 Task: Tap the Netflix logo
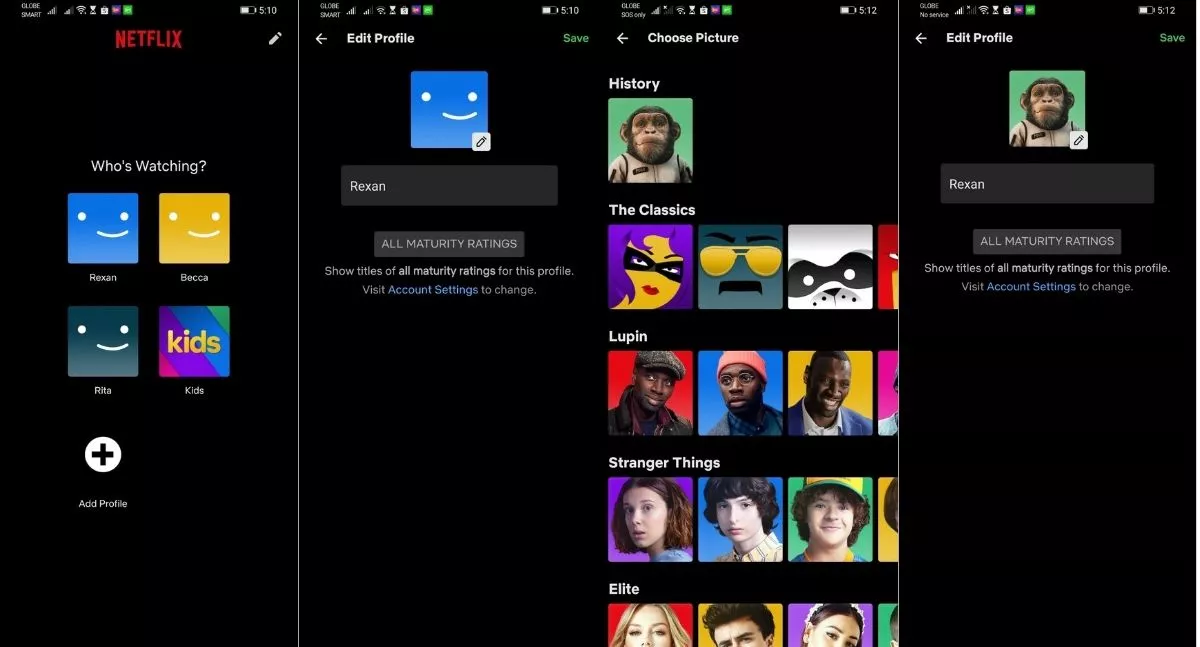point(148,40)
